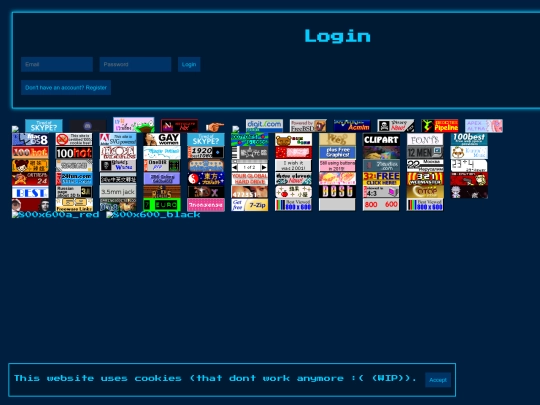Click the Email input field
This screenshot has height=405, width=540.
point(57,64)
